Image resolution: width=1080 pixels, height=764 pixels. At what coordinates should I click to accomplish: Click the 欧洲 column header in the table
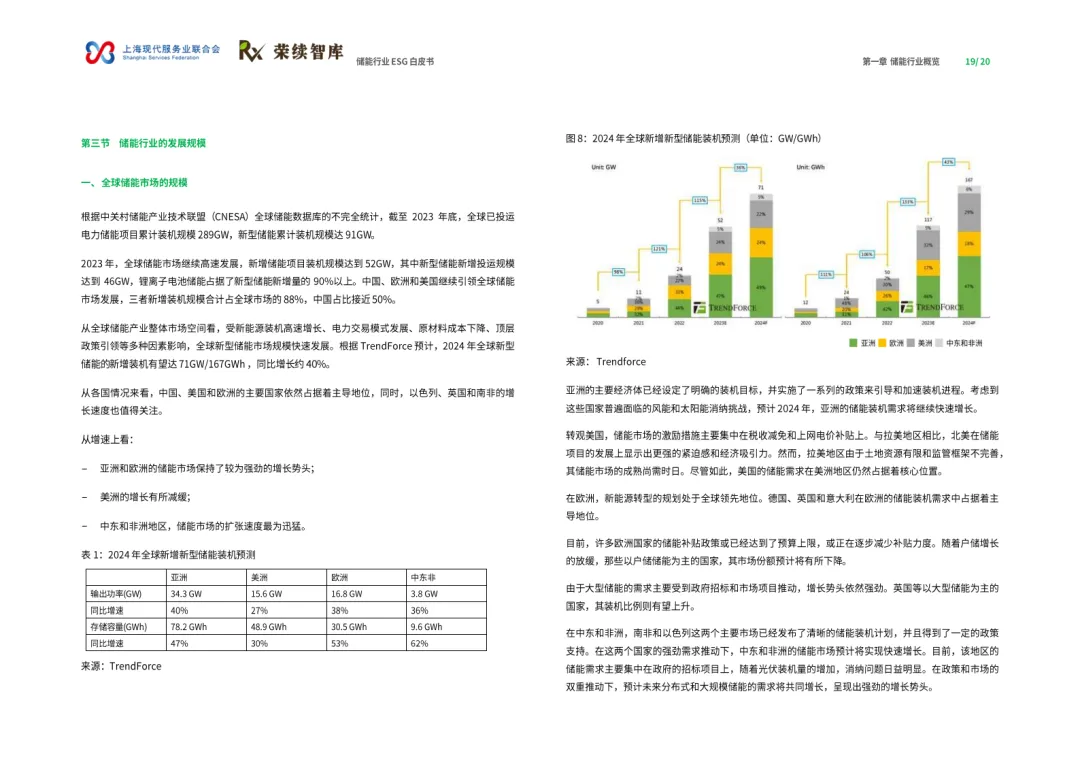point(339,577)
